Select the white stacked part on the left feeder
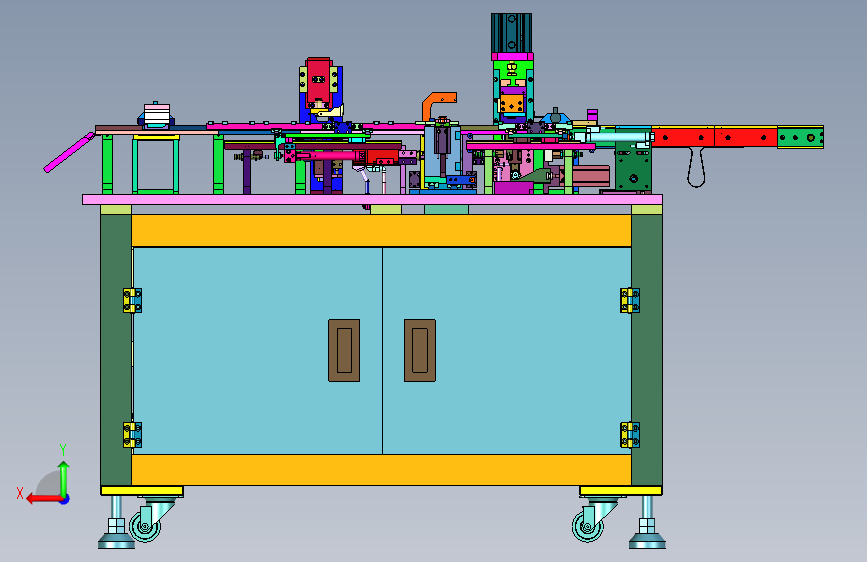This screenshot has width=867, height=562. pyautogui.click(x=156, y=115)
